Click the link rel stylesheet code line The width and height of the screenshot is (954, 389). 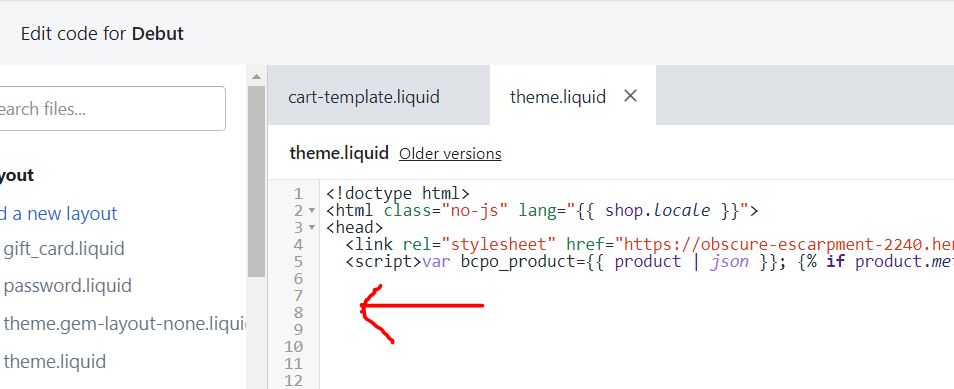point(649,245)
